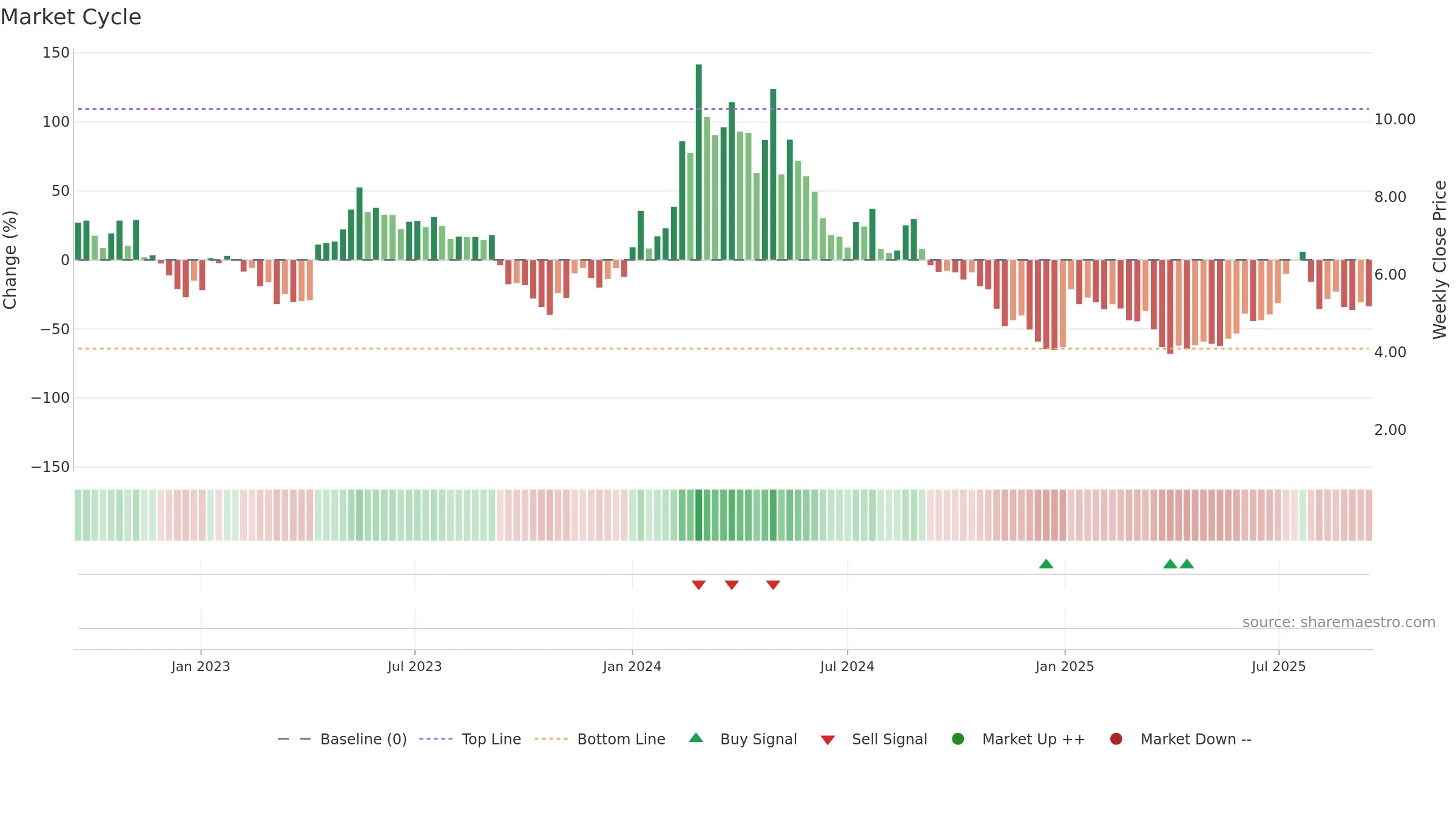This screenshot has height=819, width=1456.
Task: Click the red Market Down circle icon in legend
Action: click(1116, 739)
